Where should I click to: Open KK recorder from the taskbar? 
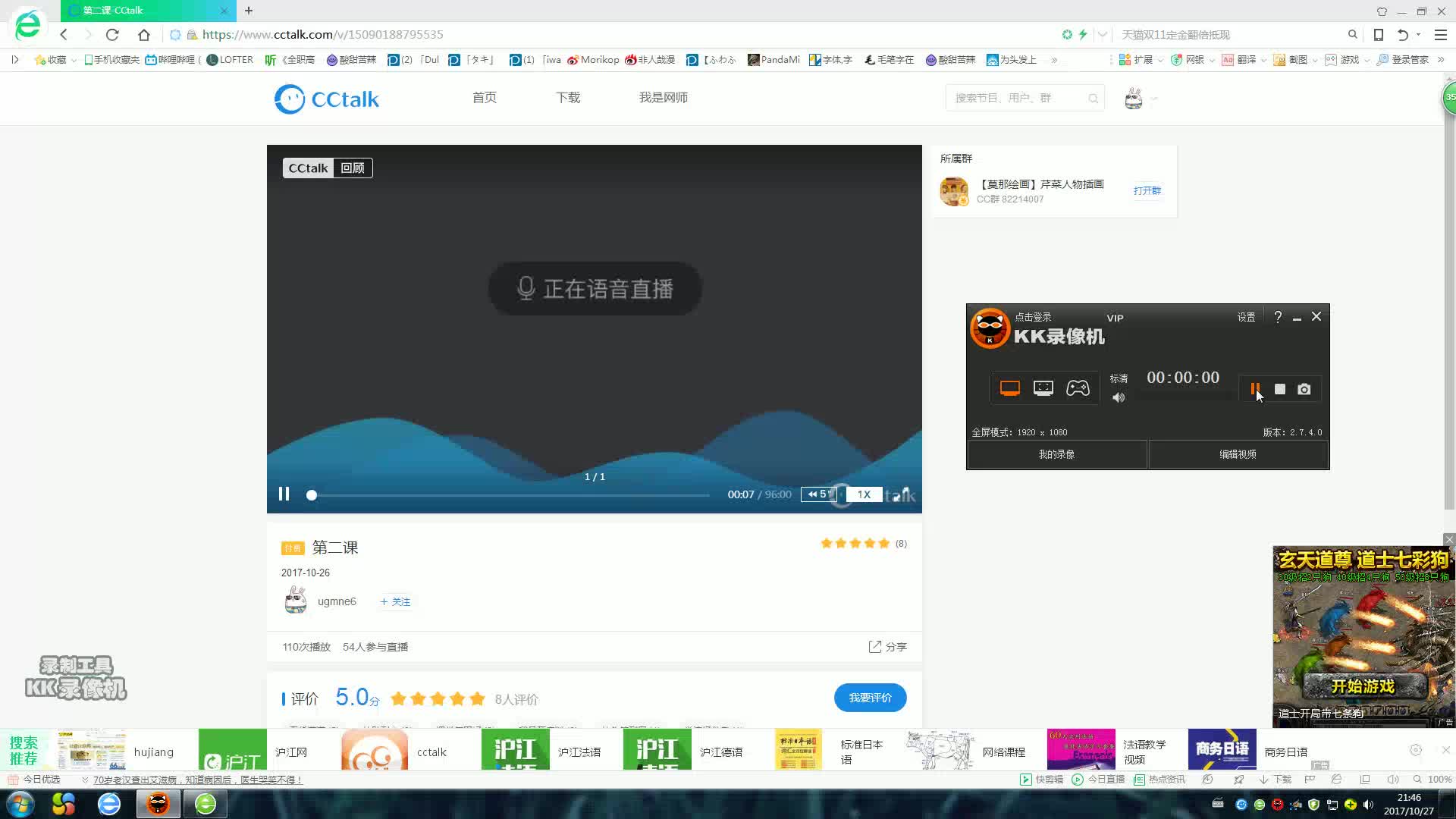pos(158,804)
